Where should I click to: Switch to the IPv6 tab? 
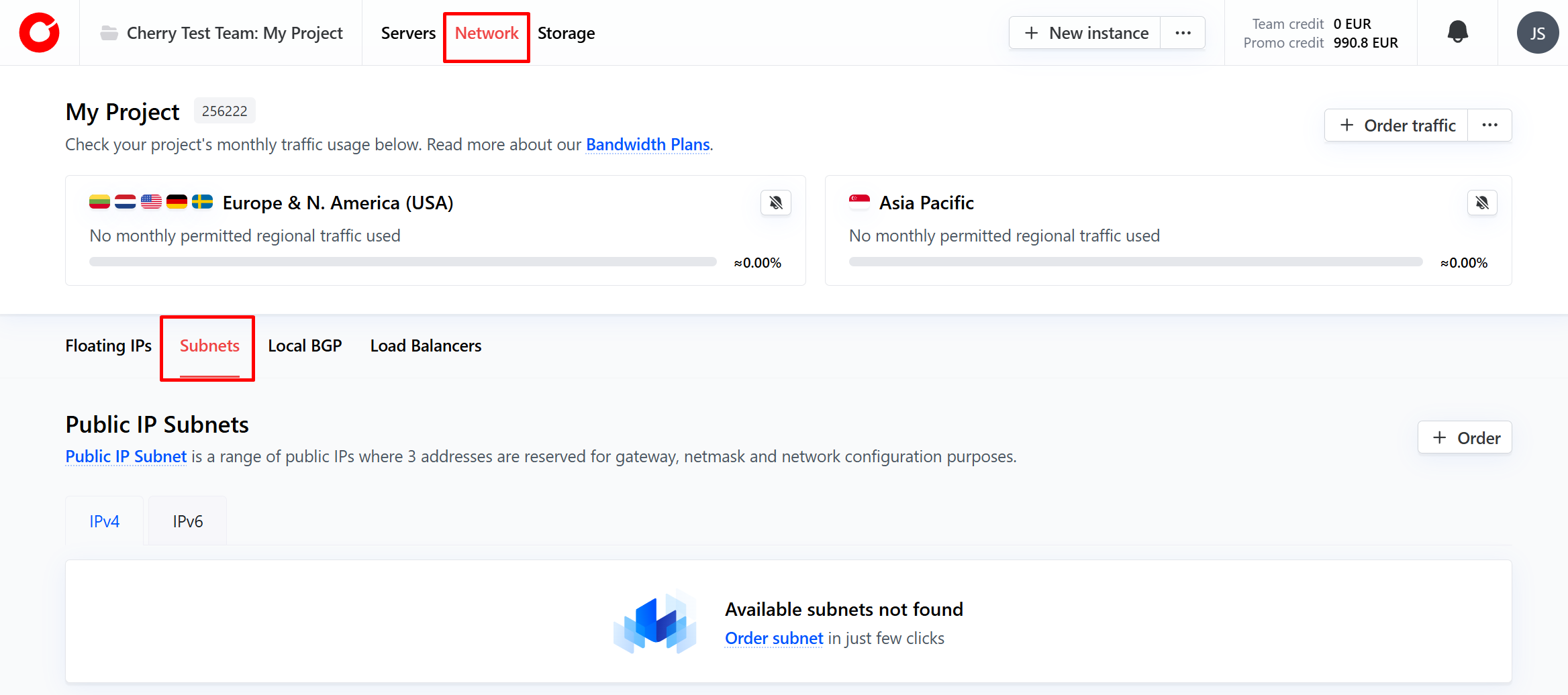point(187,521)
